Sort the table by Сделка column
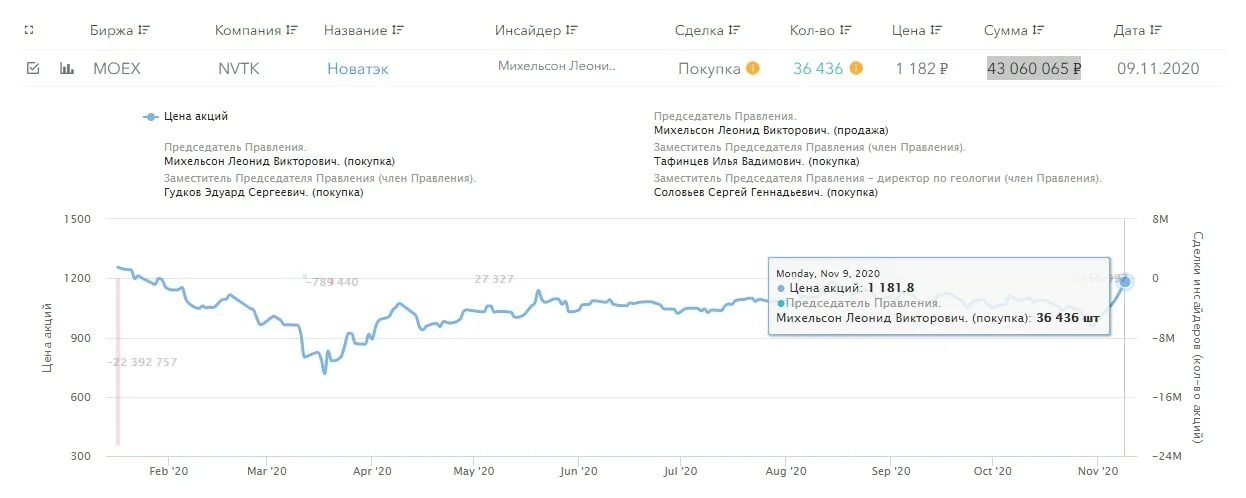This screenshot has width=1246, height=498. tap(733, 30)
